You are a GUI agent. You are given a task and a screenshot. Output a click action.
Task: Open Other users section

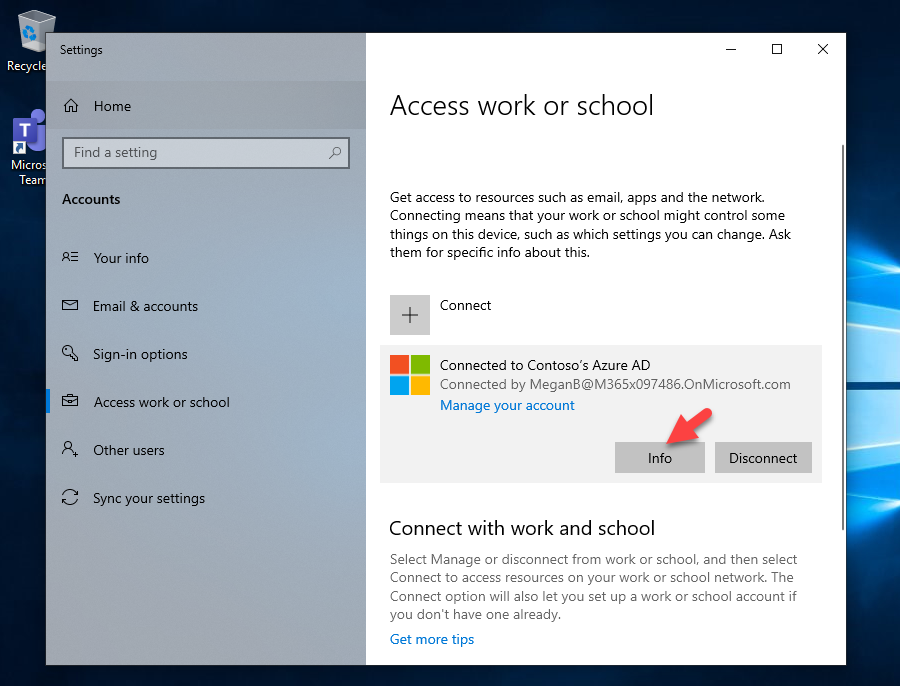point(205,450)
